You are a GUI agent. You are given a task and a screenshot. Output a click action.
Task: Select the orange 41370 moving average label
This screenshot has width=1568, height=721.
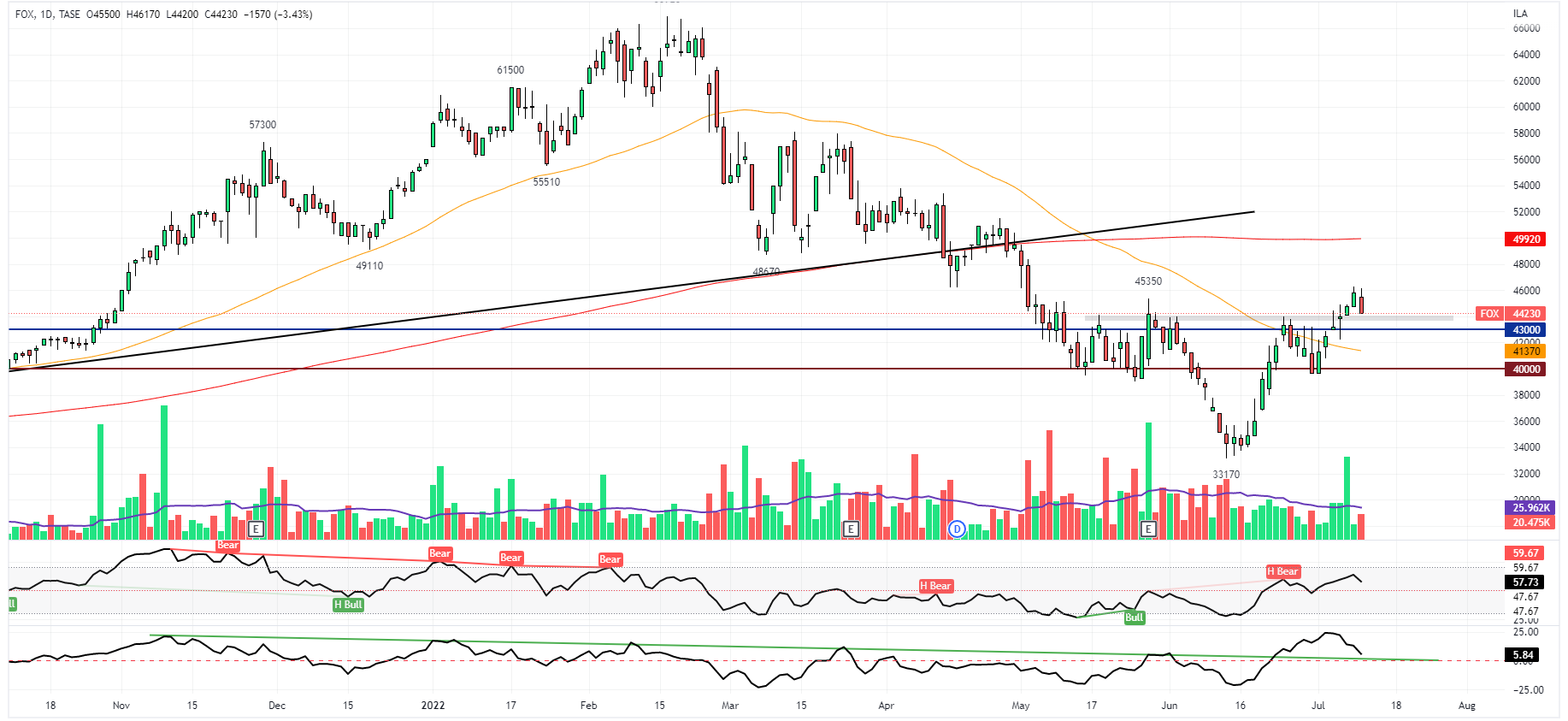pyautogui.click(x=1525, y=351)
